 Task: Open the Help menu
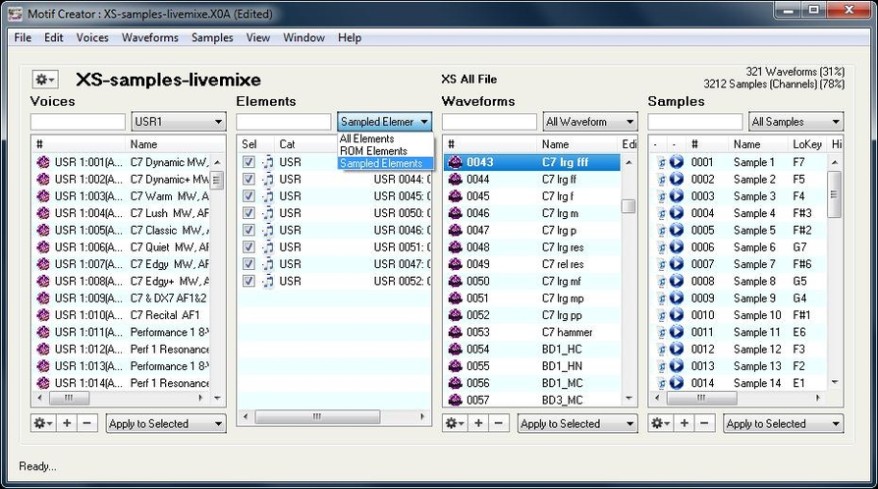349,38
